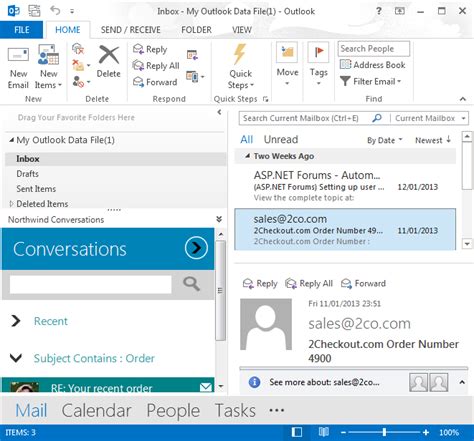Open the New Items menu
This screenshot has width=474, height=441.
(x=48, y=68)
